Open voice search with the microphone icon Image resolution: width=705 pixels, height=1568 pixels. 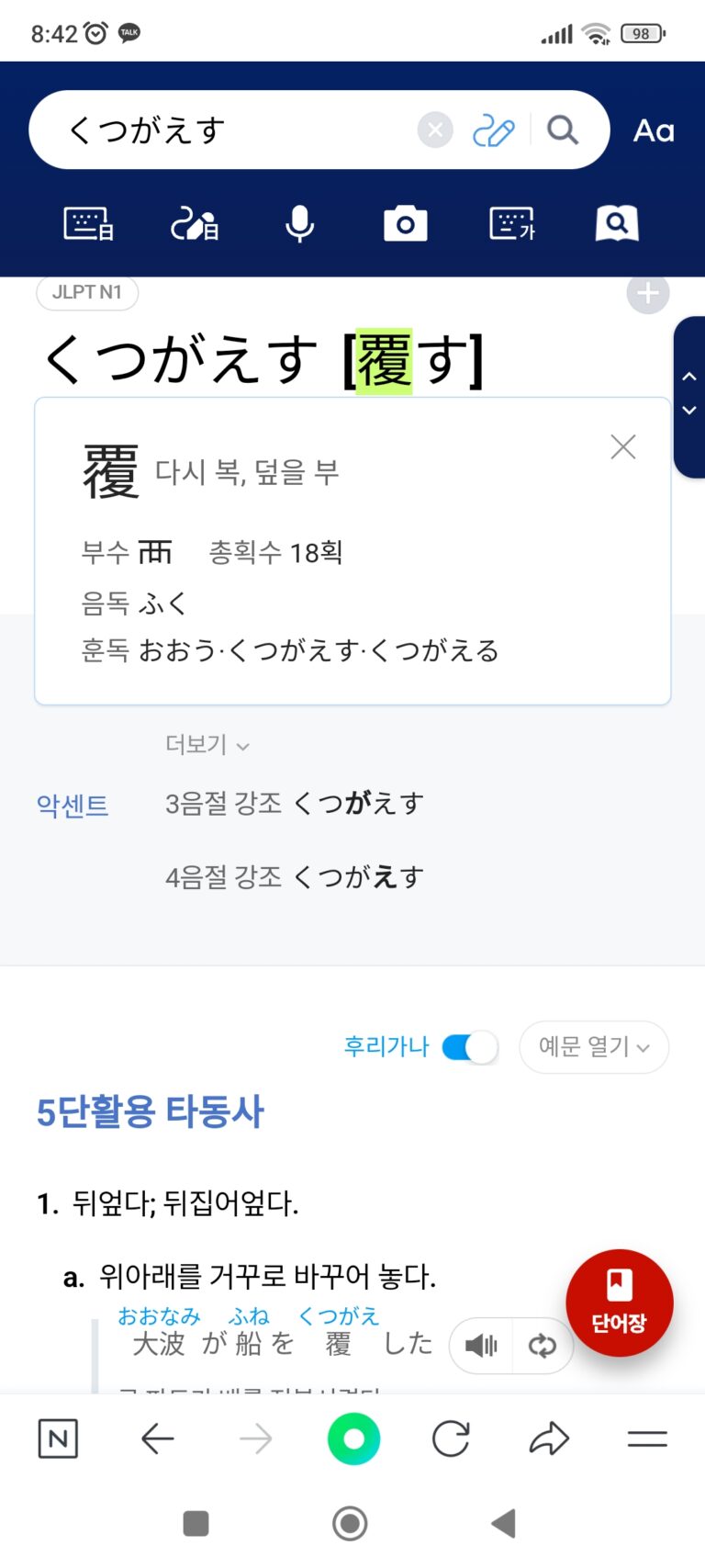point(299,223)
